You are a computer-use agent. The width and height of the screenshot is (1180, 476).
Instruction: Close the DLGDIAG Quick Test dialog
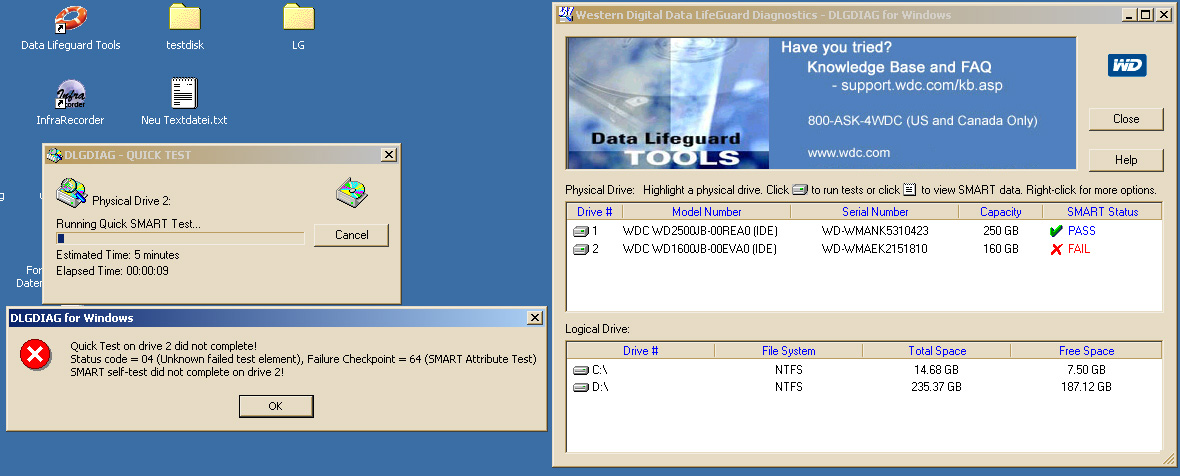388,155
